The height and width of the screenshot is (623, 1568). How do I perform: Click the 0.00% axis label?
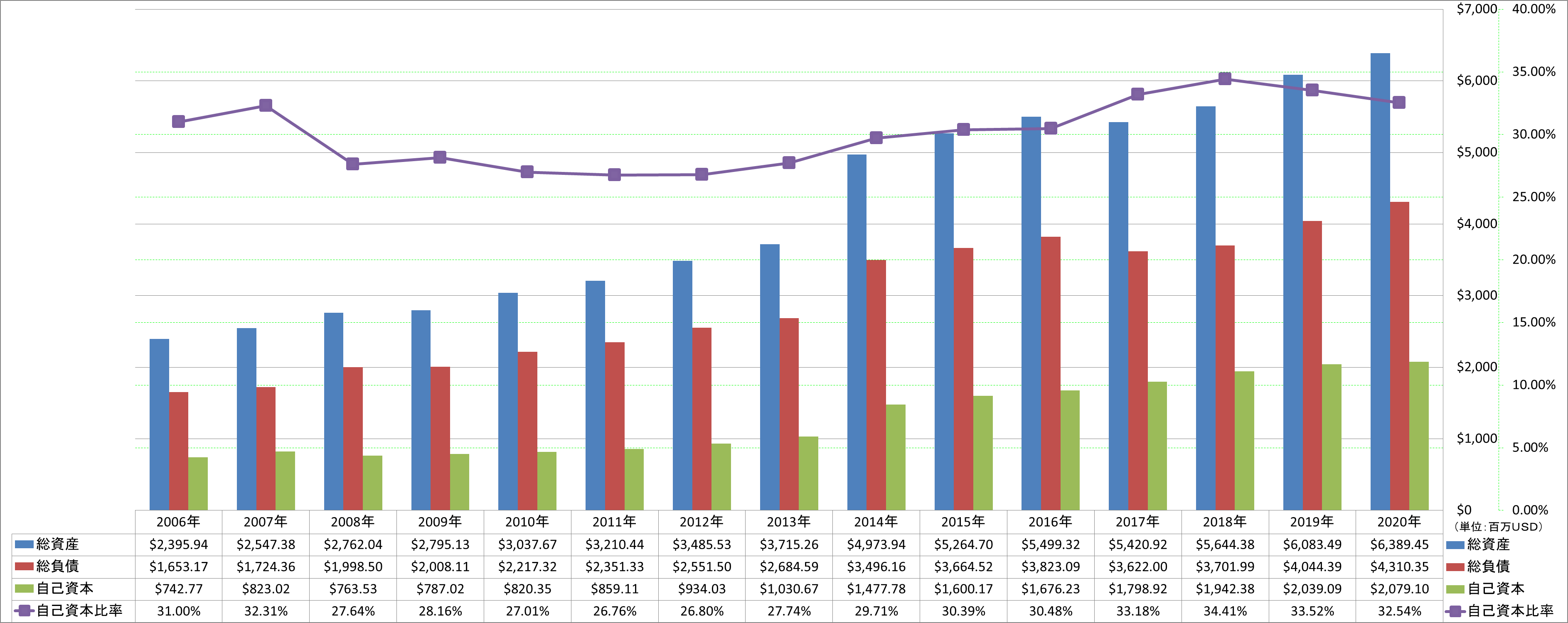pyautogui.click(x=1530, y=510)
